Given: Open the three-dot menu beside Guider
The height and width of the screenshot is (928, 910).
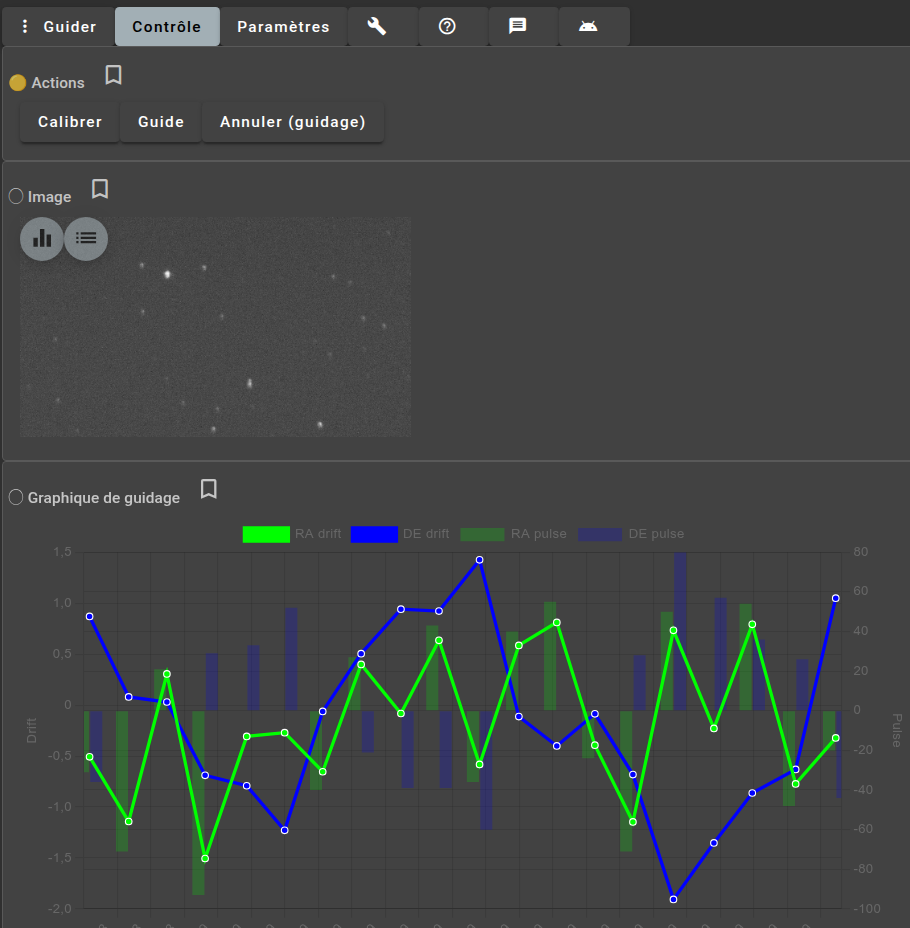Looking at the screenshot, I should (24, 27).
